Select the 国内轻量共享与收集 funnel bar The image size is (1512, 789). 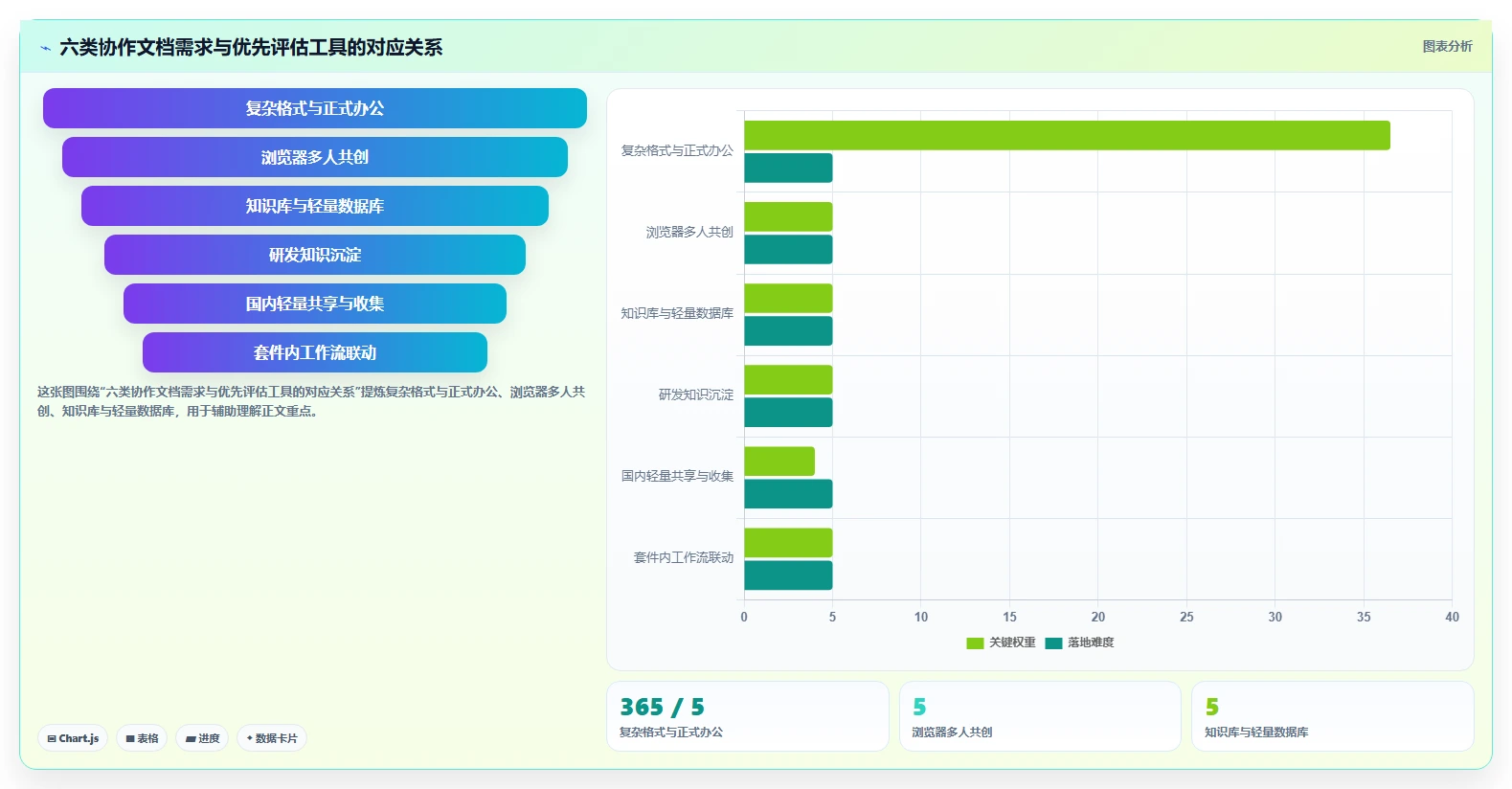coord(315,304)
